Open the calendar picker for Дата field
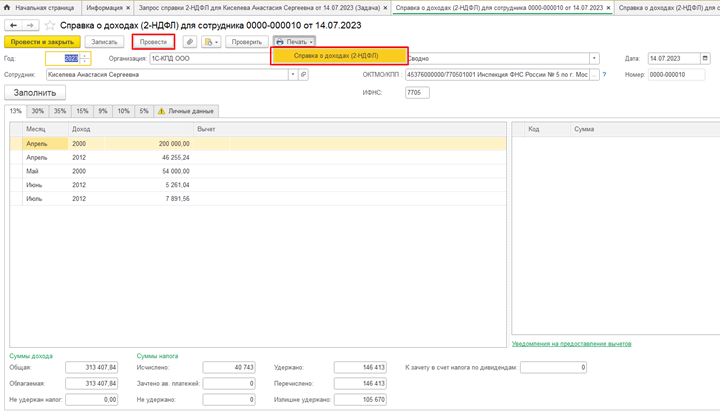This screenshot has width=720, height=415. 705,58
